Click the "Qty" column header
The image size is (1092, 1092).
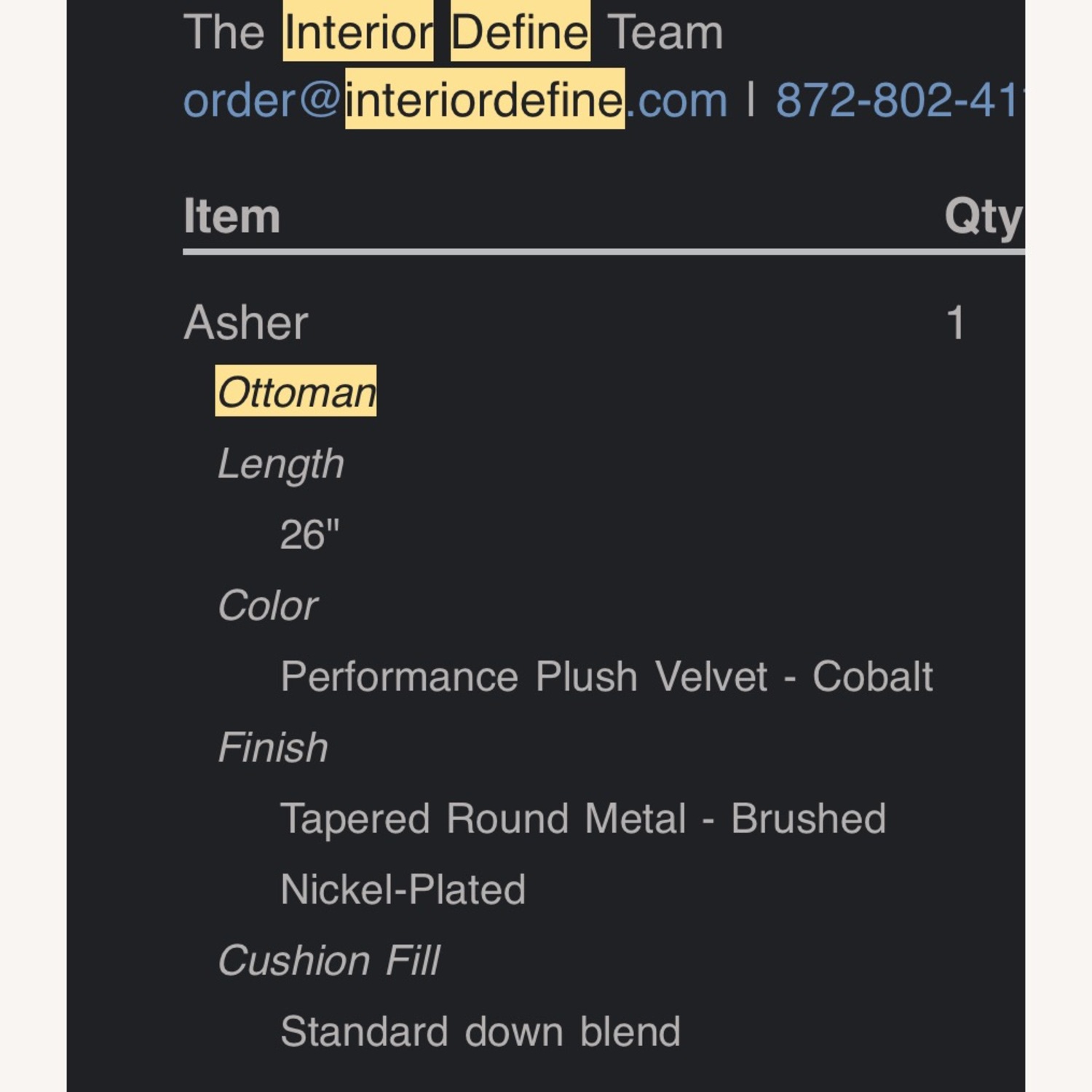tap(983, 216)
